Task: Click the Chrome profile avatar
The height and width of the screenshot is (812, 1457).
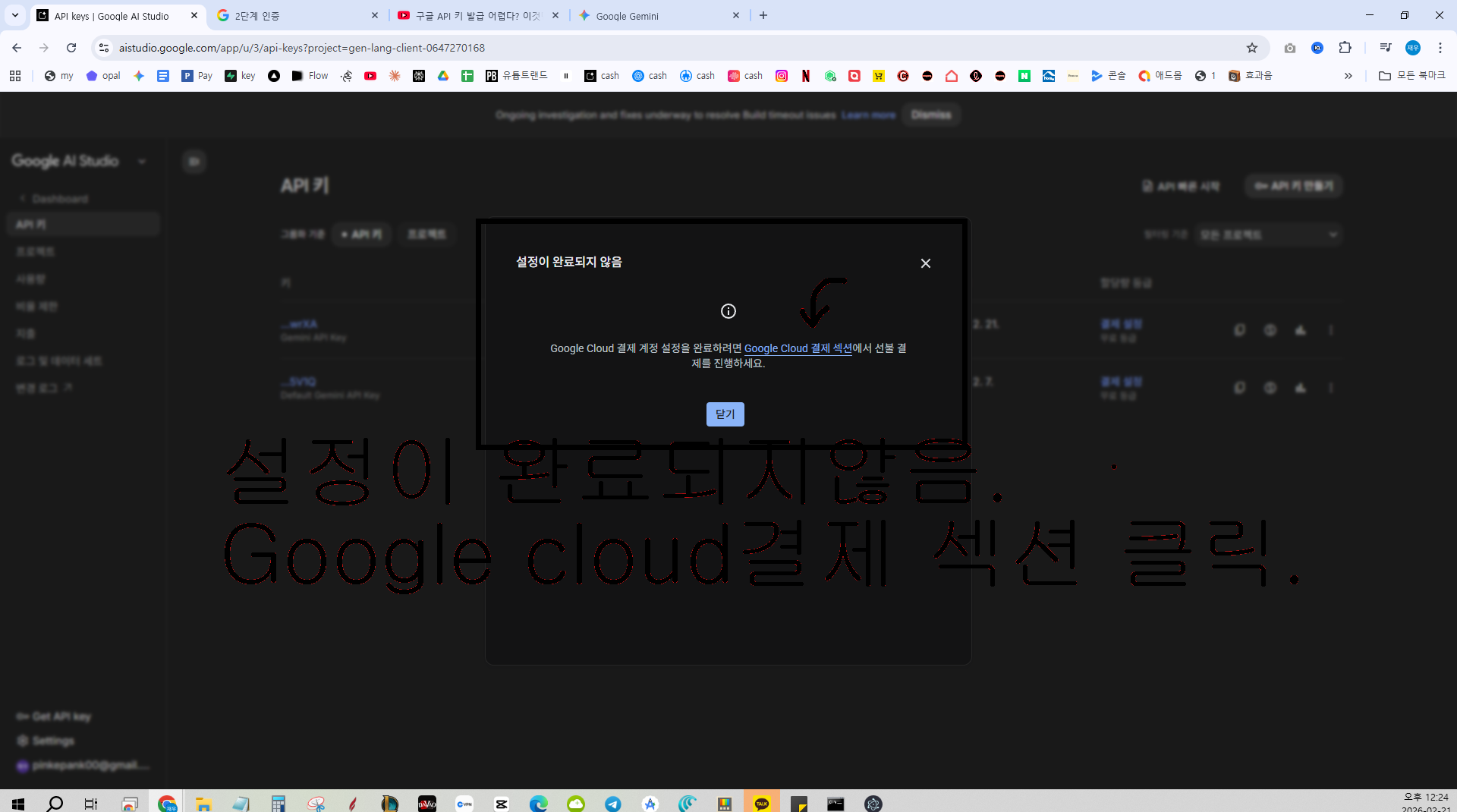Action: pyautogui.click(x=1412, y=48)
